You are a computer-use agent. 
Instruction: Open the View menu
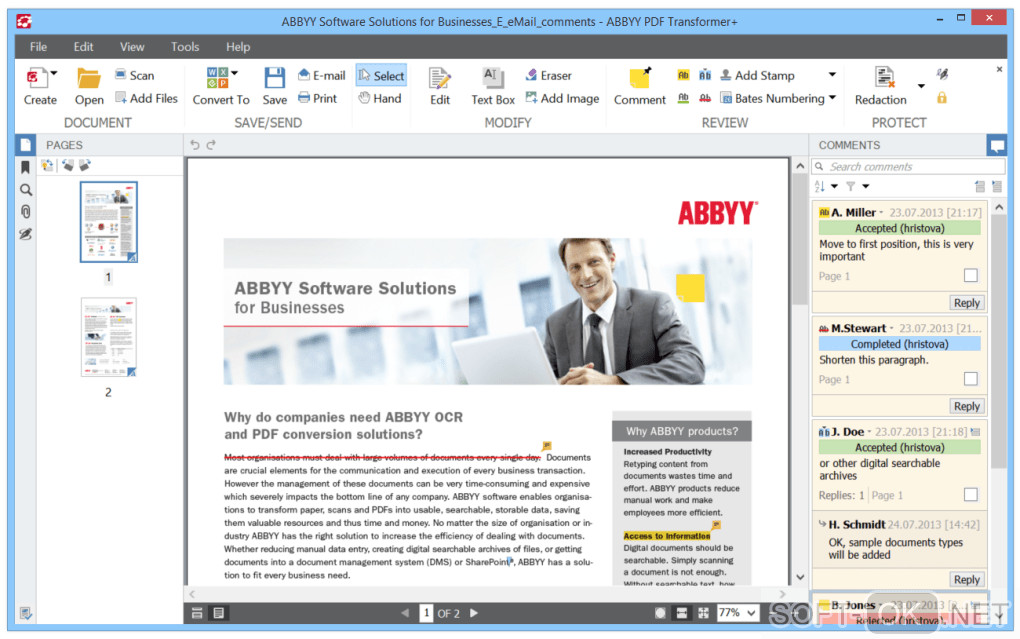[x=132, y=47]
